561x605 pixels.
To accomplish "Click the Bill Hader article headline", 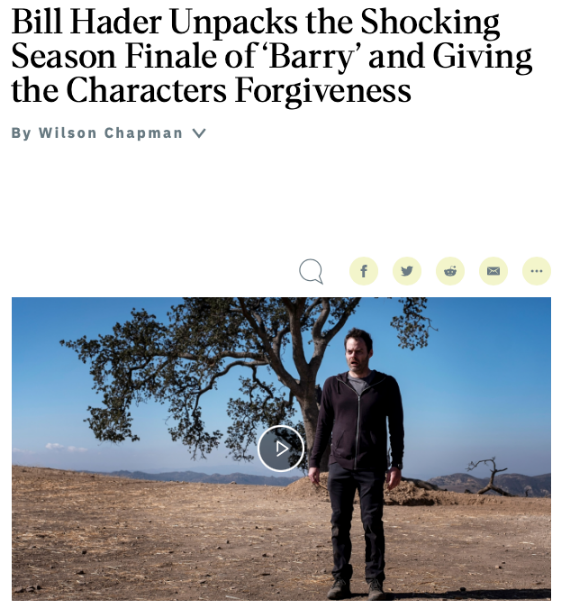I will point(272,56).
